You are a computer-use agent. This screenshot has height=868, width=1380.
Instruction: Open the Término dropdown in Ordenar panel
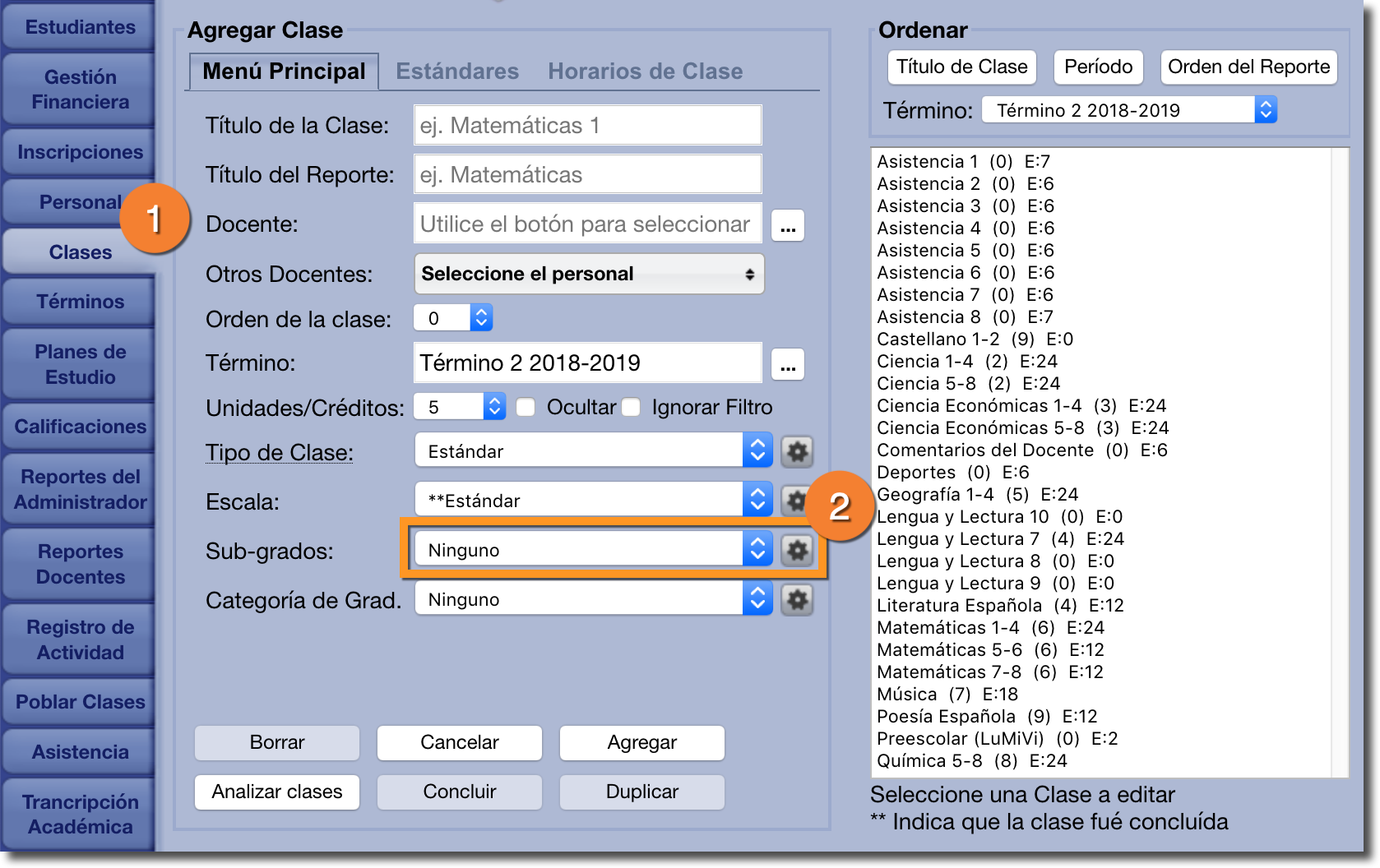pyautogui.click(x=1128, y=110)
